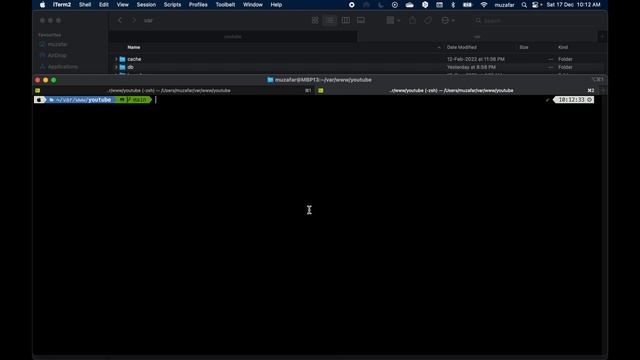Sort Finder list by Size column
Screen dimensions: 640x360
tap(524, 47)
